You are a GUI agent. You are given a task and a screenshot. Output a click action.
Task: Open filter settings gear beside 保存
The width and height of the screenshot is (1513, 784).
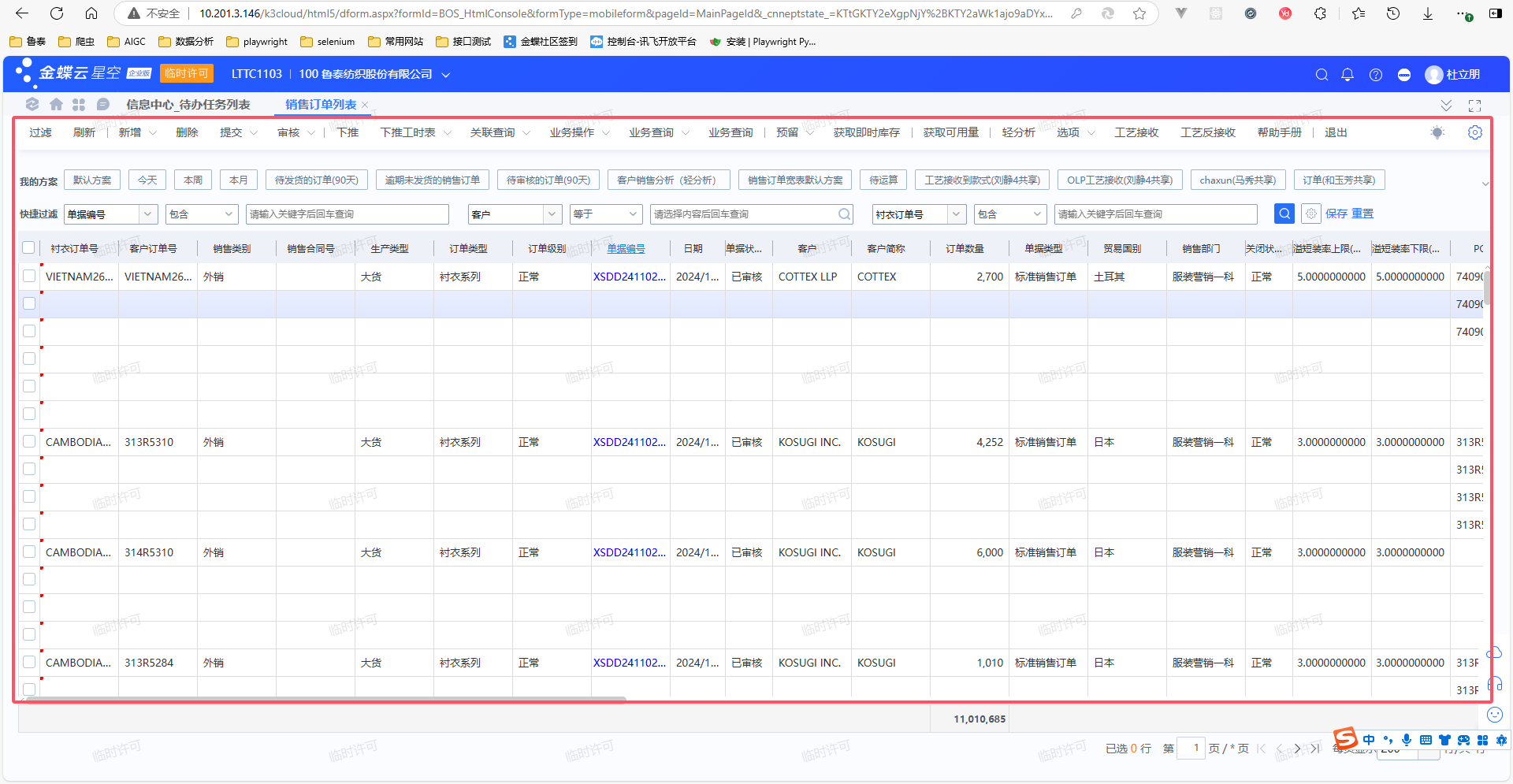click(1311, 214)
